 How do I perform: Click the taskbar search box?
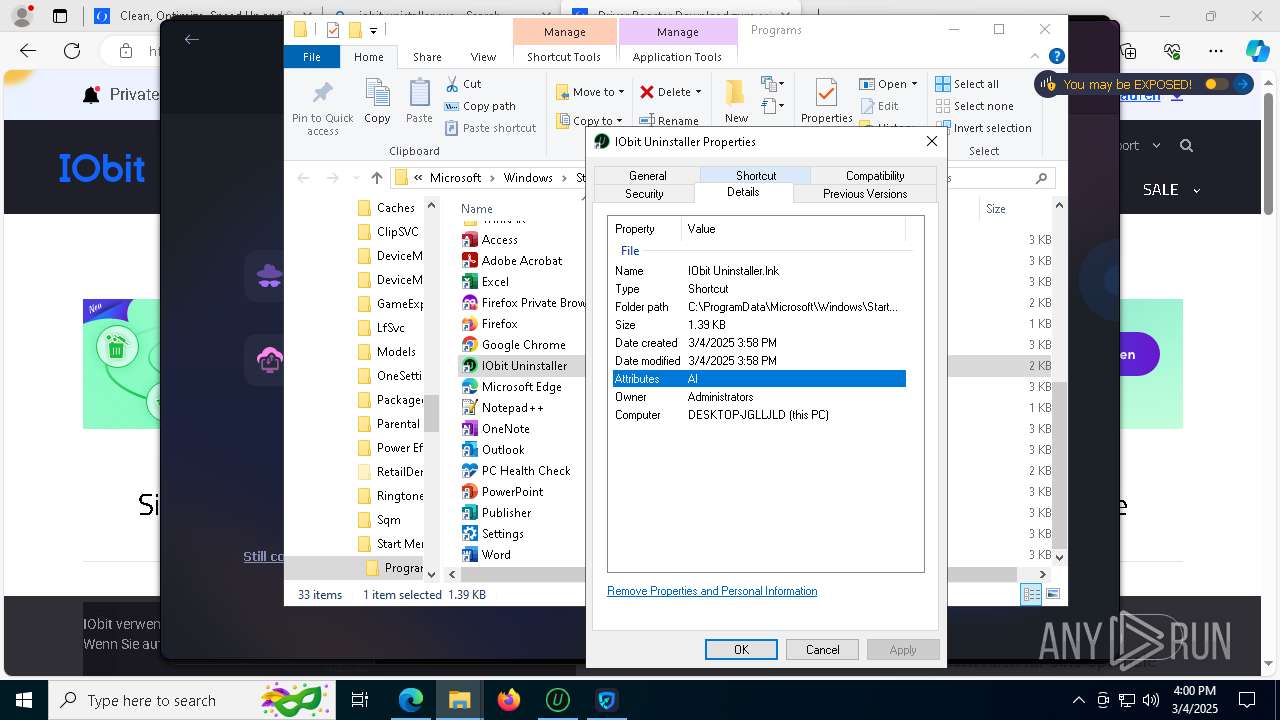click(x=190, y=700)
